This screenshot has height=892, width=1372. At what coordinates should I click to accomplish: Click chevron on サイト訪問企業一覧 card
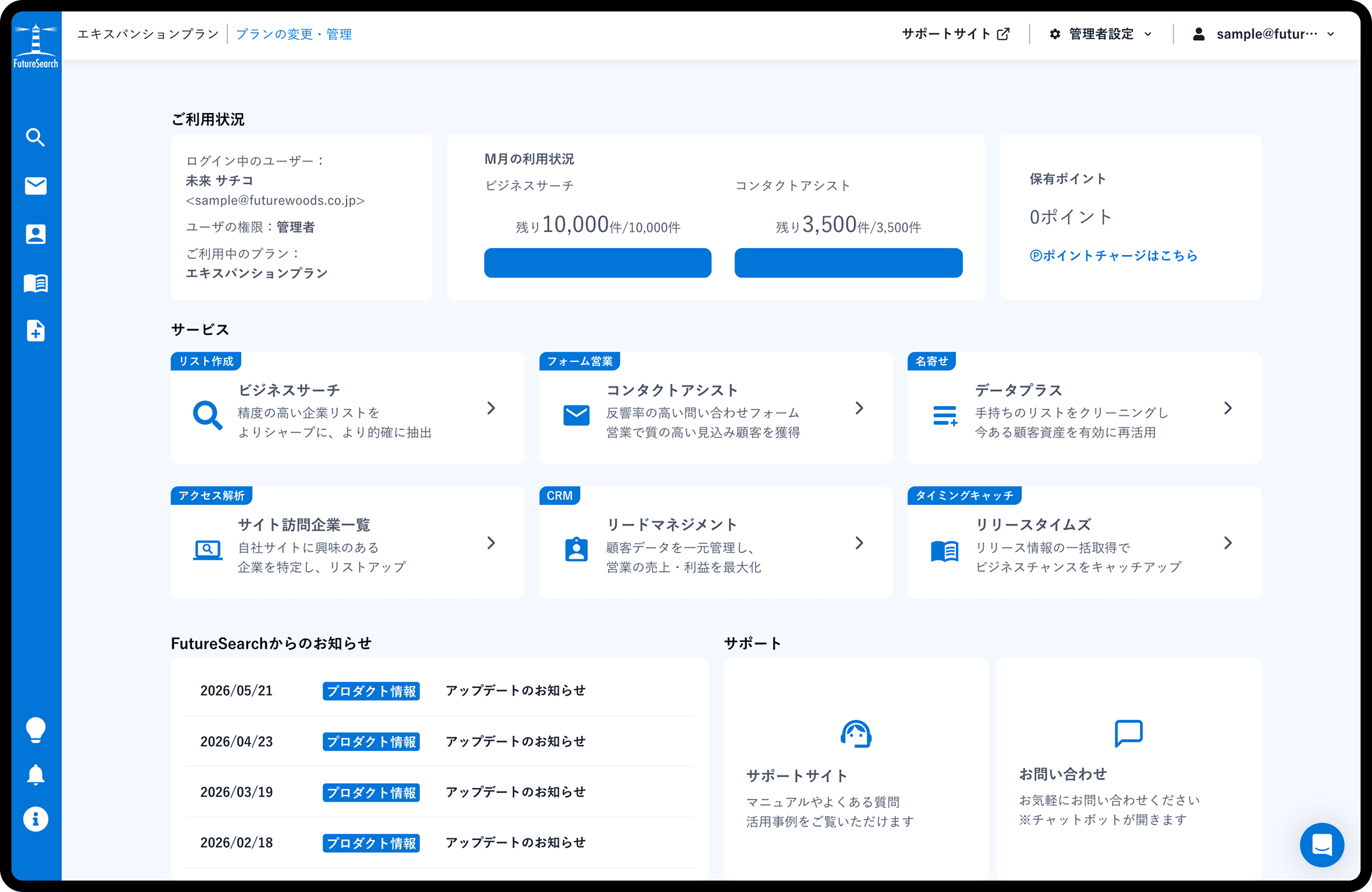(491, 543)
